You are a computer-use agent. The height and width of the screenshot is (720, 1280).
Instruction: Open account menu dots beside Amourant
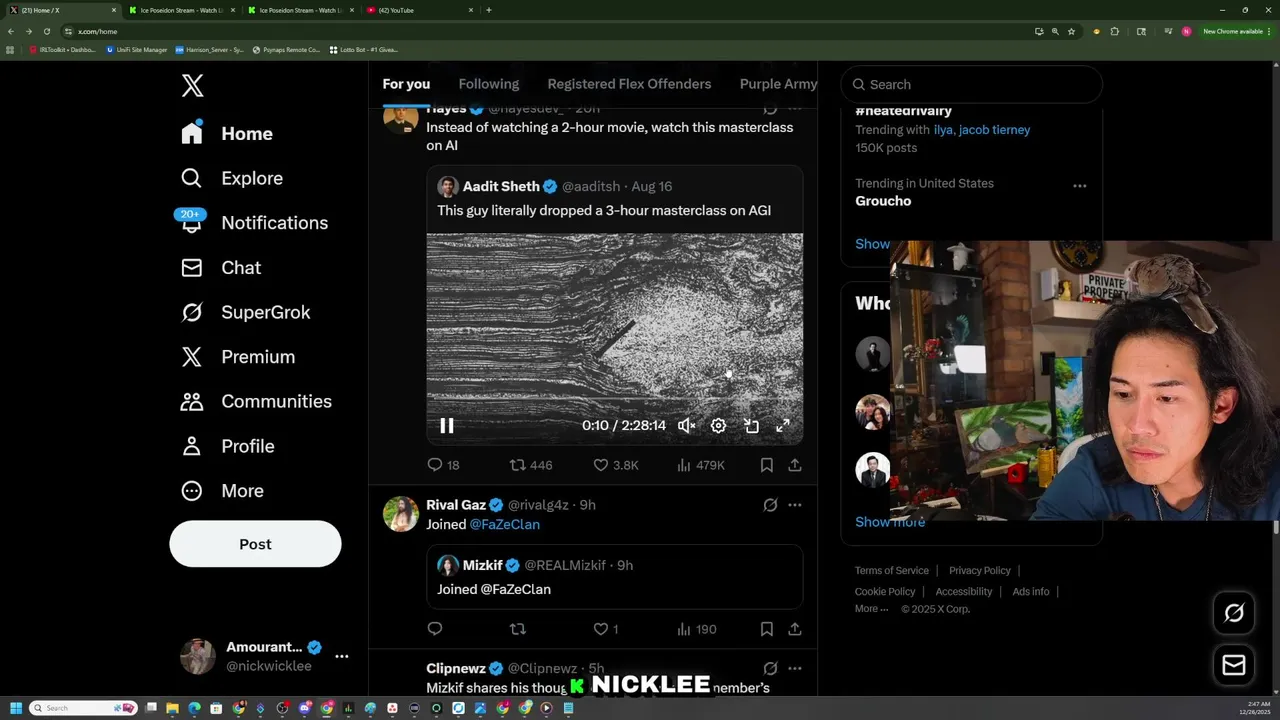click(342, 656)
